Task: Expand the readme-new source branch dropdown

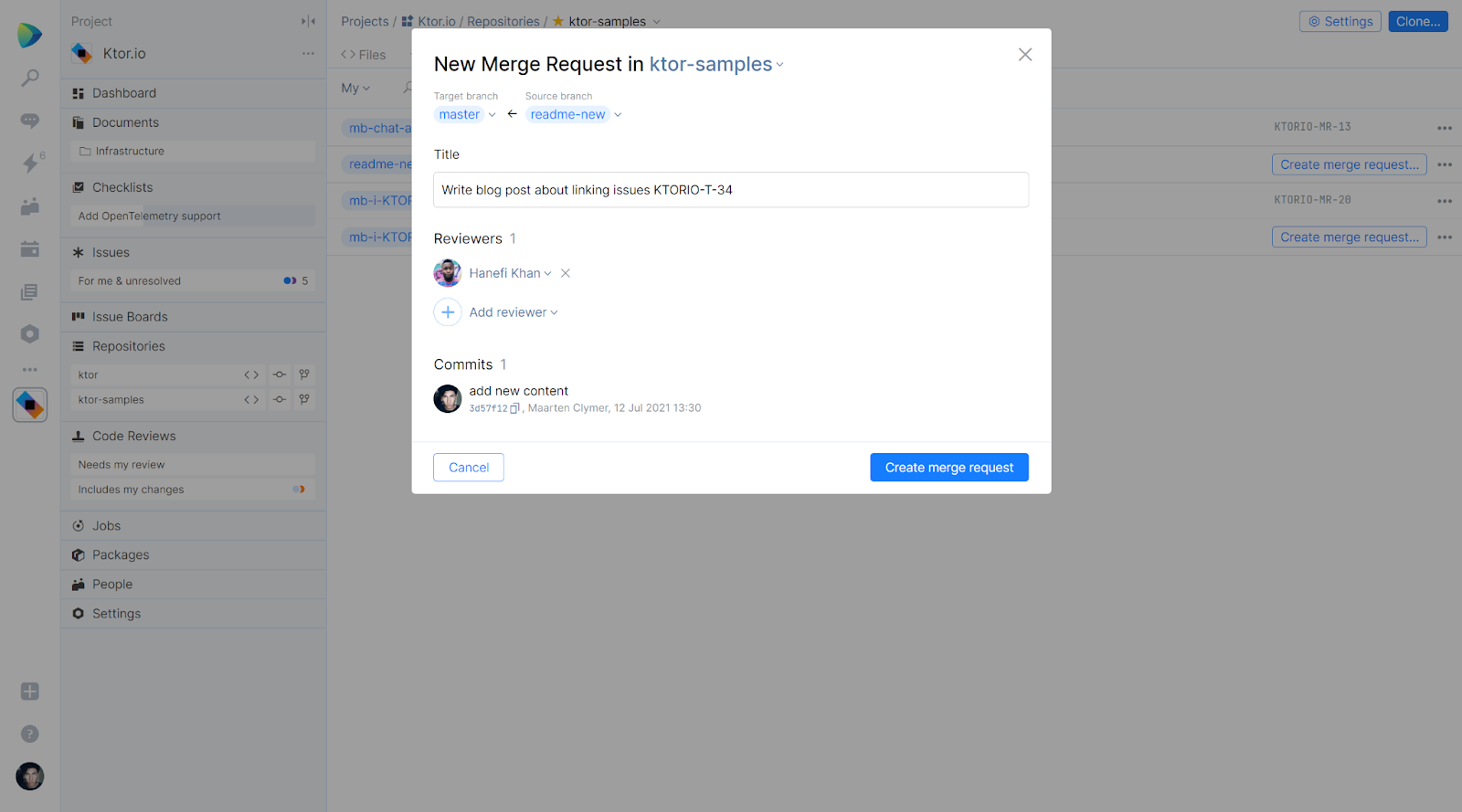Action: point(618,115)
